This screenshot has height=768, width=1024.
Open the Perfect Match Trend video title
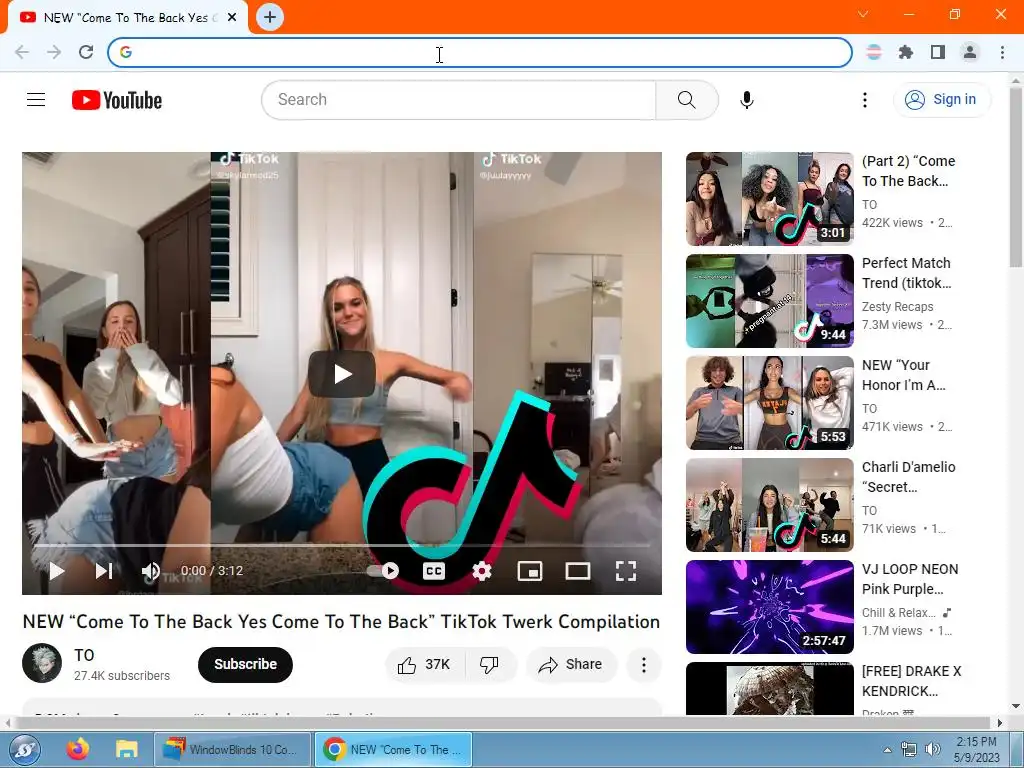[906, 273]
